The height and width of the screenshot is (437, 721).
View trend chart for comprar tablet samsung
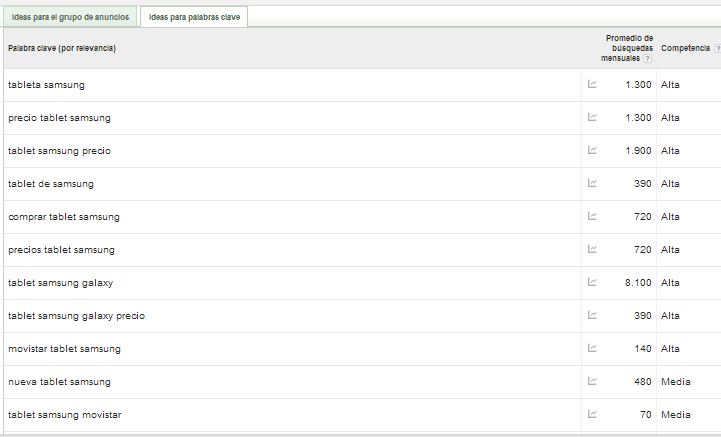tap(592, 217)
